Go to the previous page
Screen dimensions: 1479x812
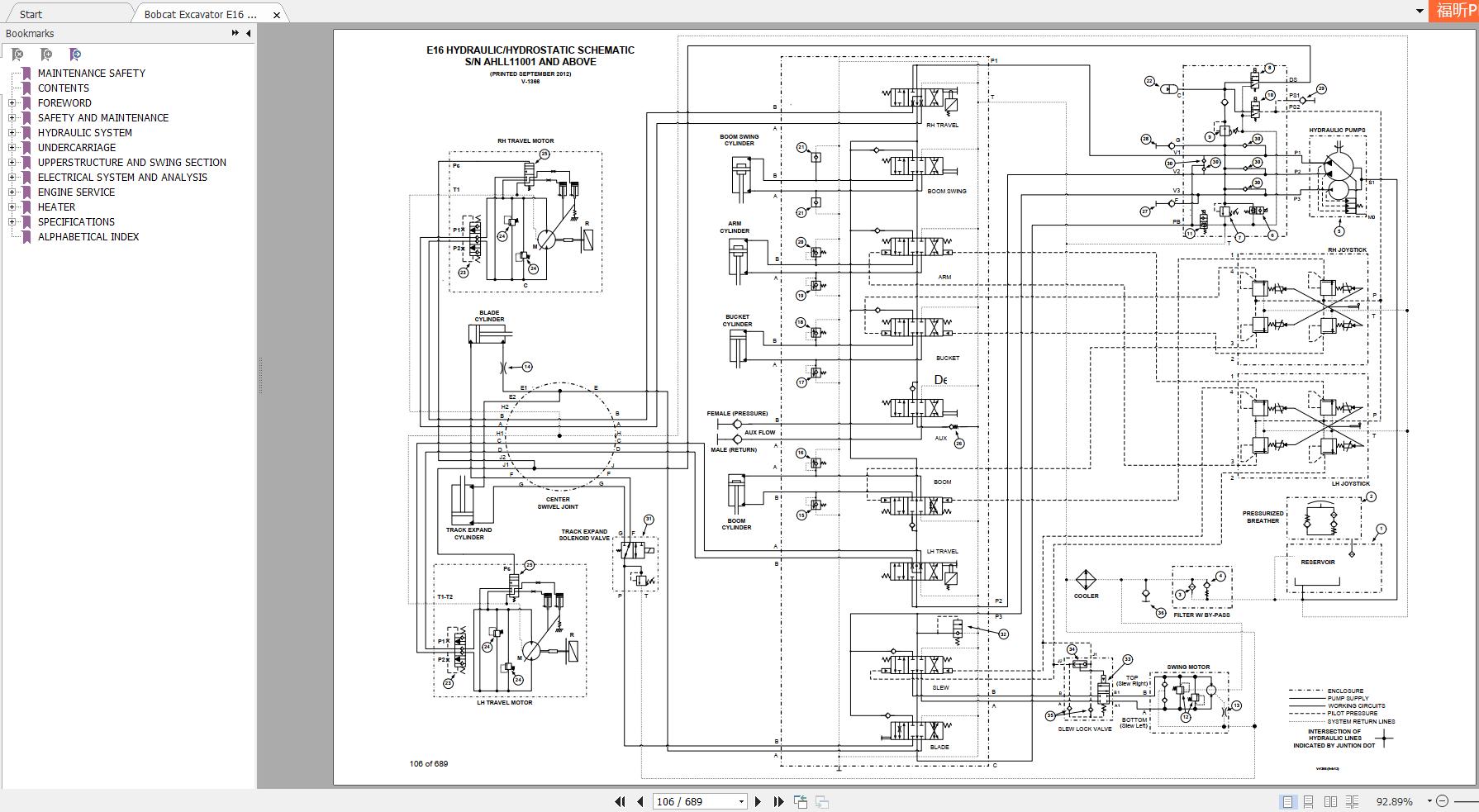(x=640, y=801)
